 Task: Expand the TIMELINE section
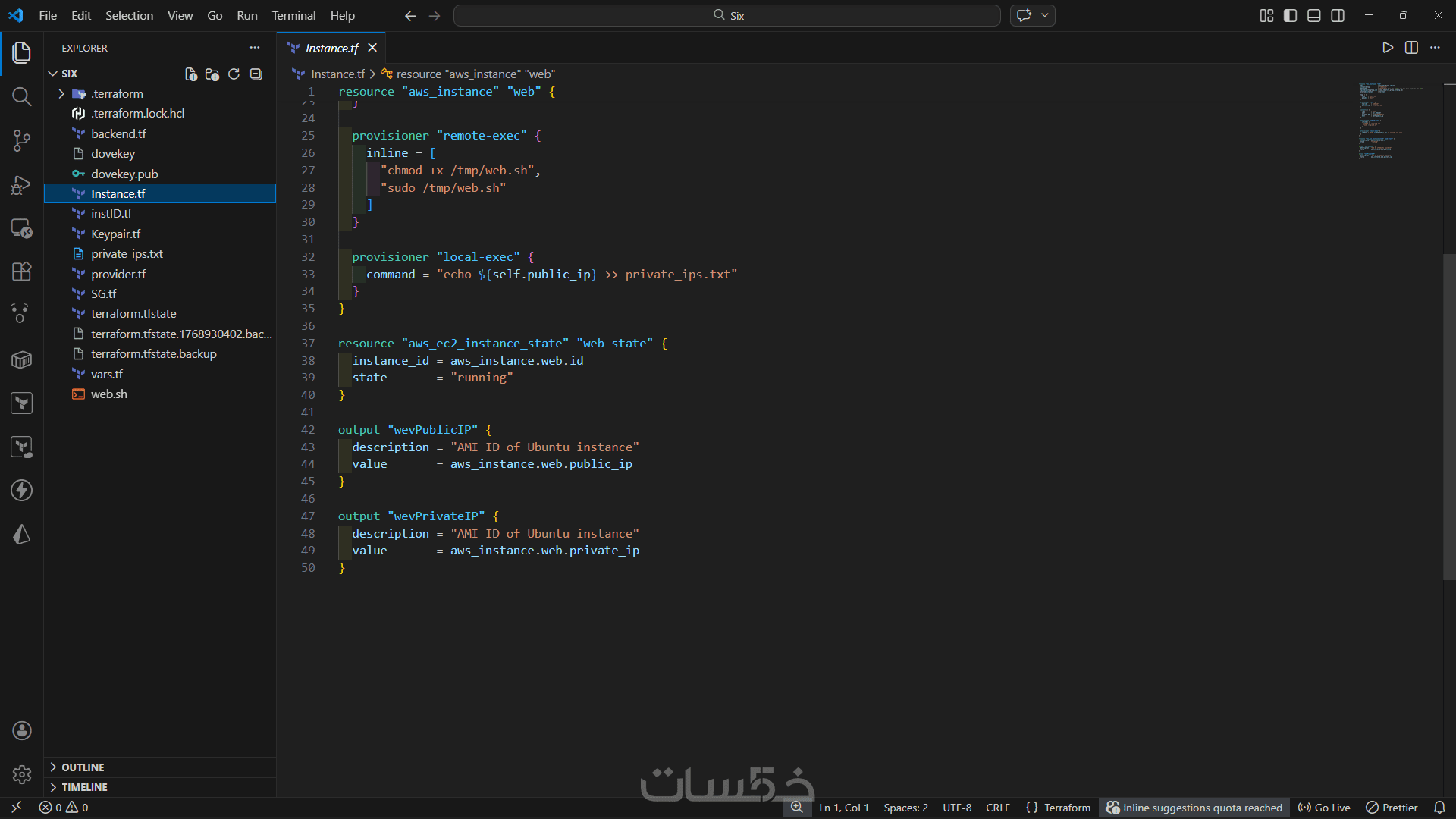point(84,787)
